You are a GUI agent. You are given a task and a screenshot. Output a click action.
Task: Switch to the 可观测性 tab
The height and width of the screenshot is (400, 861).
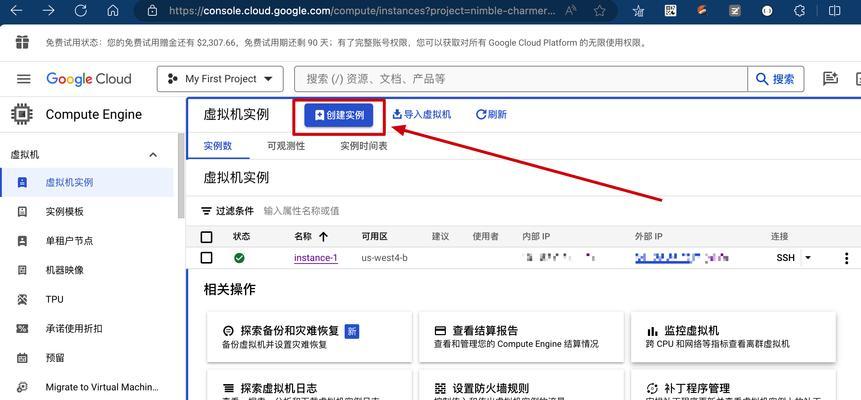pyautogui.click(x=286, y=146)
